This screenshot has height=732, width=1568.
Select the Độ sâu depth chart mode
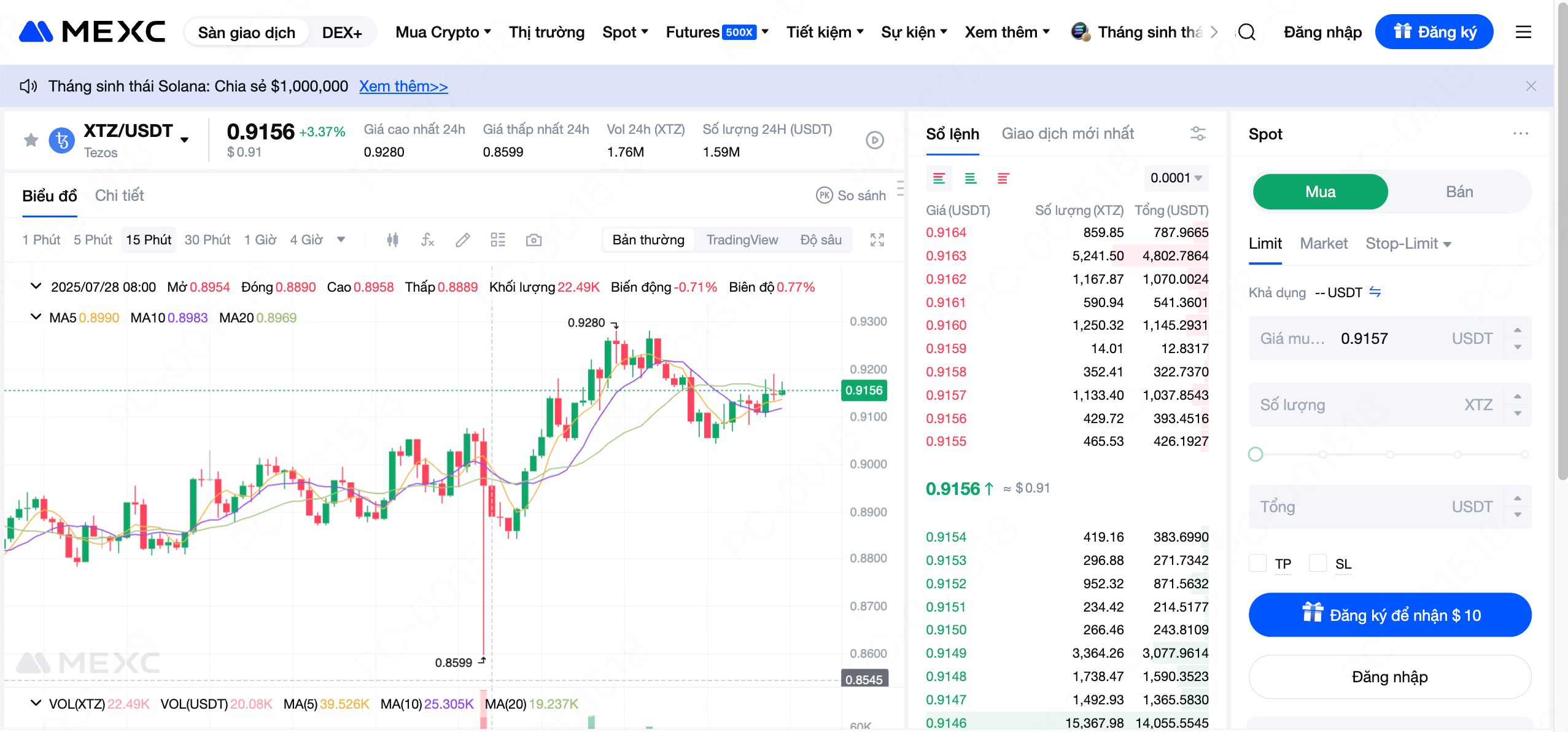point(821,239)
